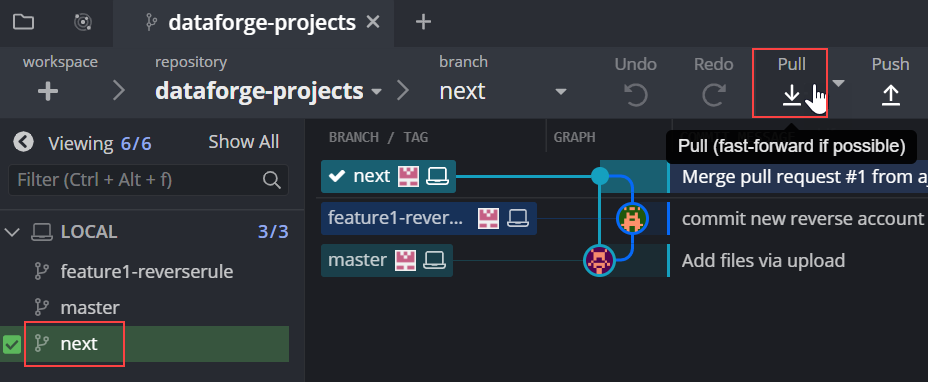Open the Pull options dropdown arrow
The width and height of the screenshot is (928, 382).
click(x=838, y=84)
